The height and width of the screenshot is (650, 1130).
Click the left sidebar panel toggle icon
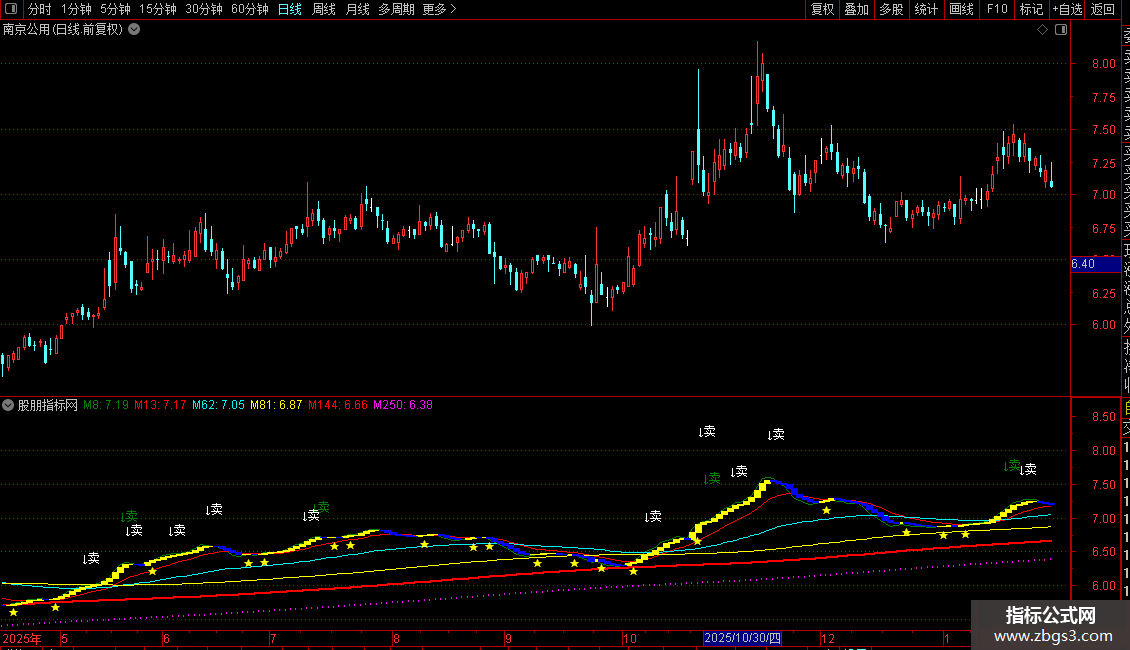[x=12, y=10]
